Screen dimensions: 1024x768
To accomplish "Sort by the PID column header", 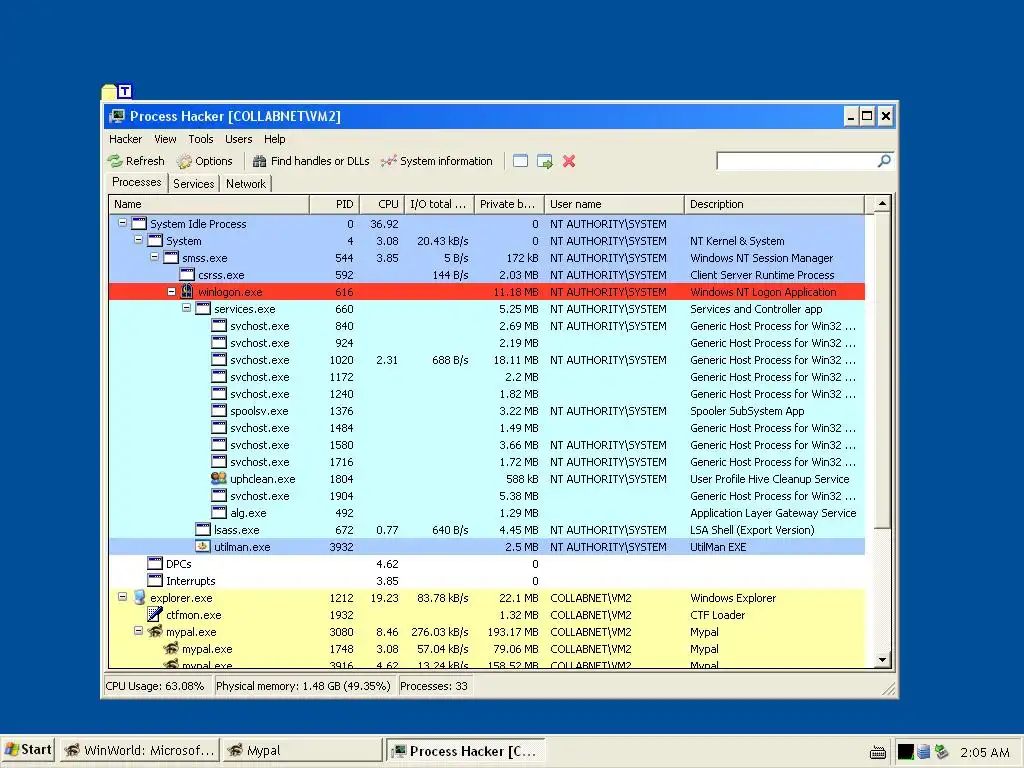I will click(334, 204).
